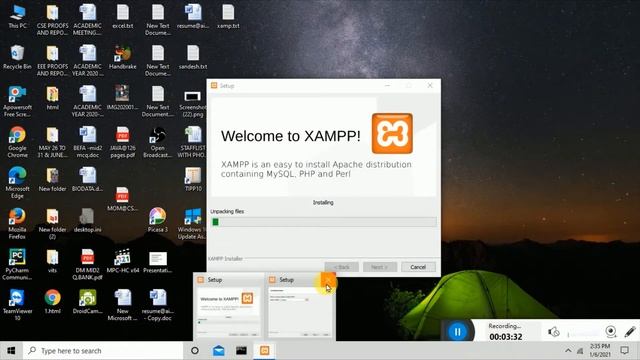Launch Microsoft Edge desktop shortcut
Image resolution: width=640 pixels, height=360 pixels.
point(17,183)
